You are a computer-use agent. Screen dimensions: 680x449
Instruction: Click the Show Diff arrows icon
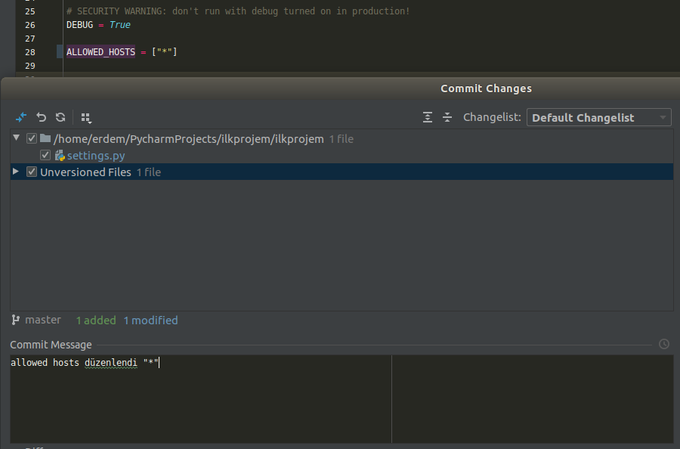pyautogui.click(x=21, y=117)
